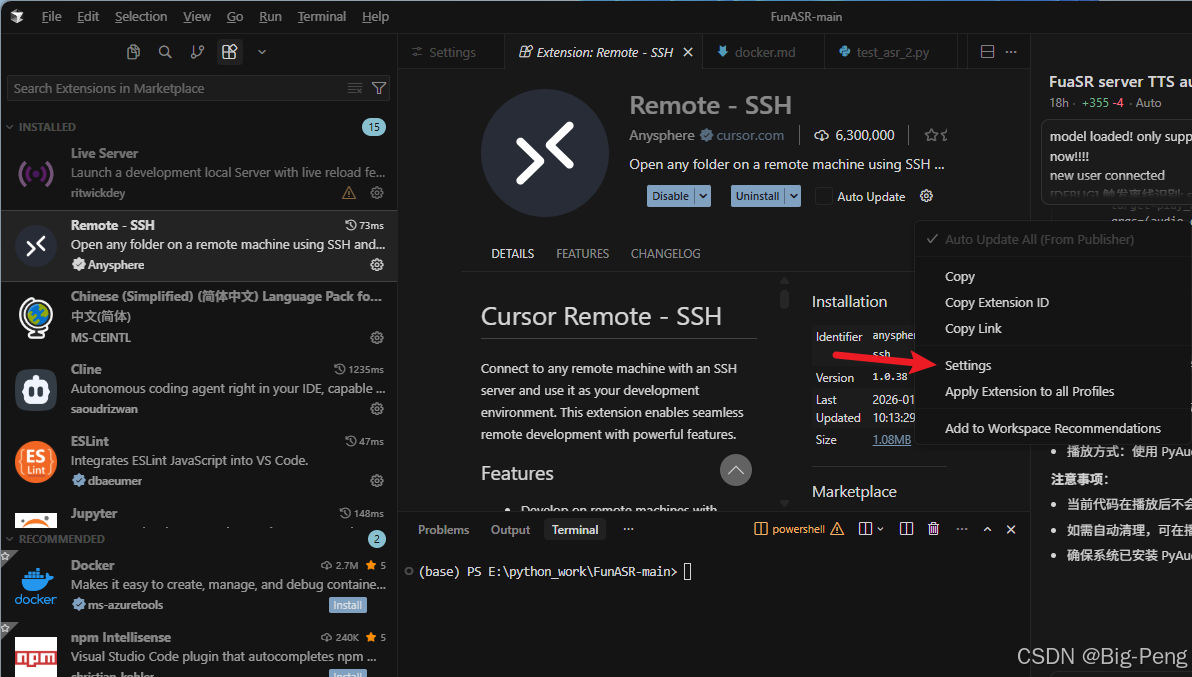Check the Auto Update checkbox for Remote - SSH
1192x677 pixels.
[825, 196]
